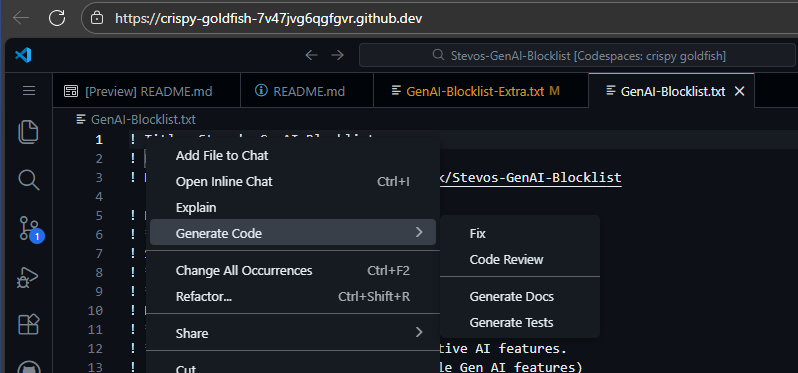The image size is (798, 373).
Task: Click the text 'tive AI features.'
Action: coord(503,349)
